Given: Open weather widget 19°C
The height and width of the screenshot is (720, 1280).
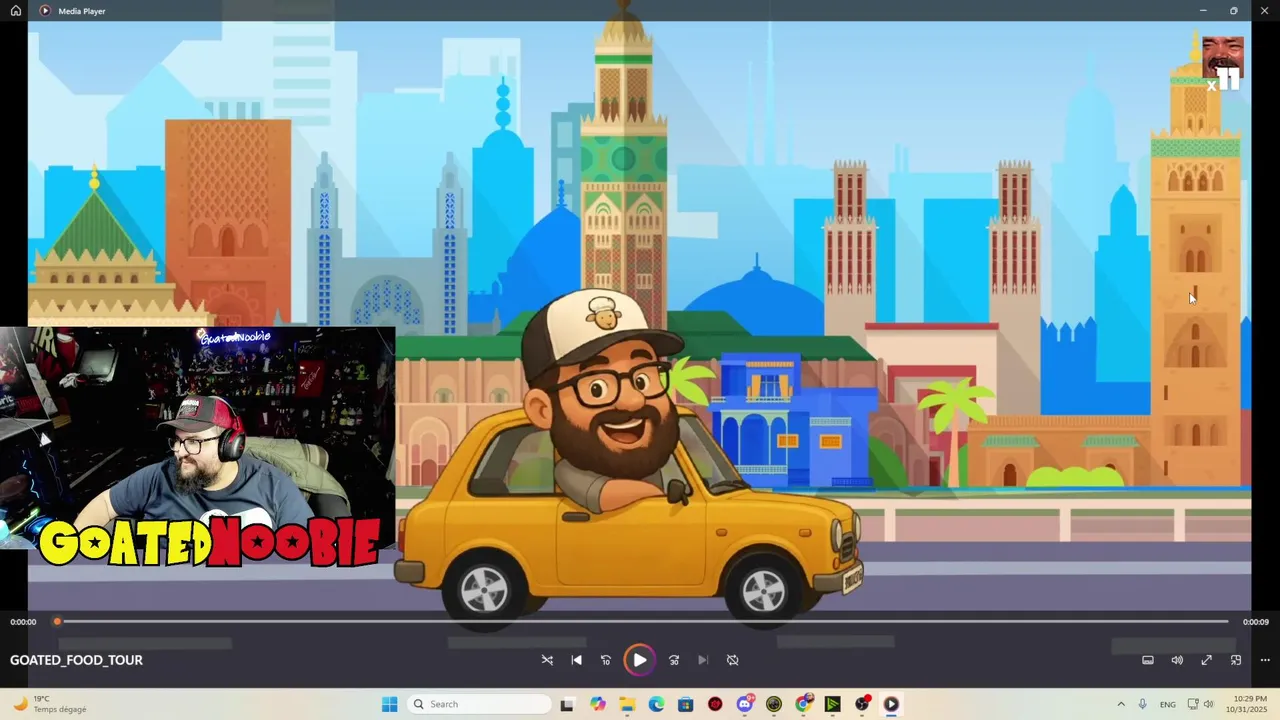Looking at the screenshot, I should click(x=50, y=704).
